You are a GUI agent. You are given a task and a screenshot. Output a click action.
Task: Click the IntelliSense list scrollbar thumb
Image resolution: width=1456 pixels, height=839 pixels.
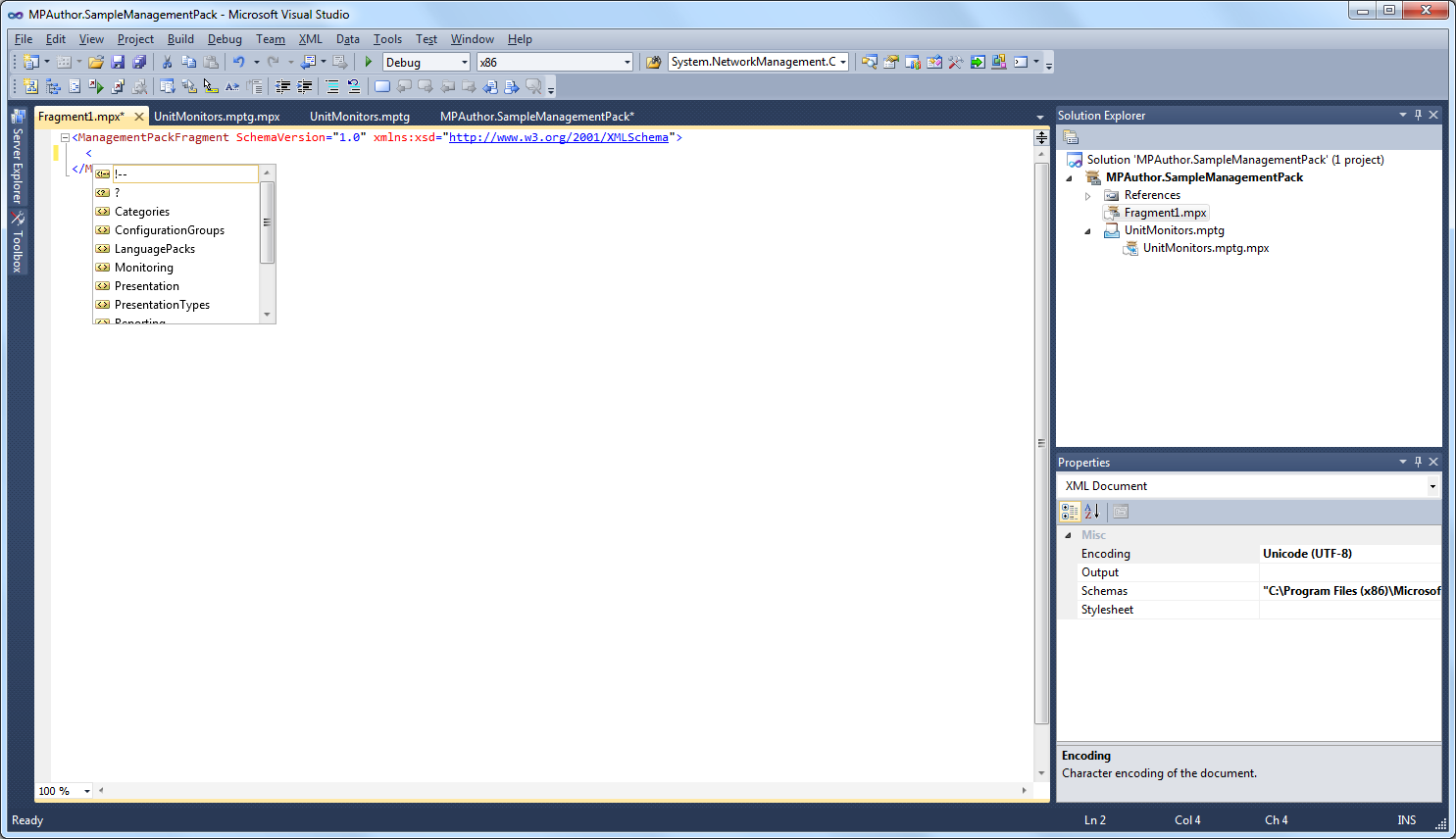[267, 222]
